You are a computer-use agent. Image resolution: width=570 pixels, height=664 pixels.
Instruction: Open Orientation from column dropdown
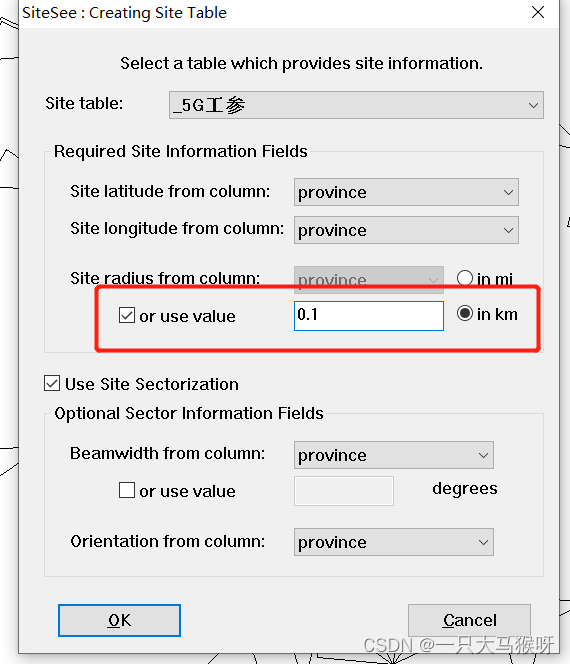[394, 542]
